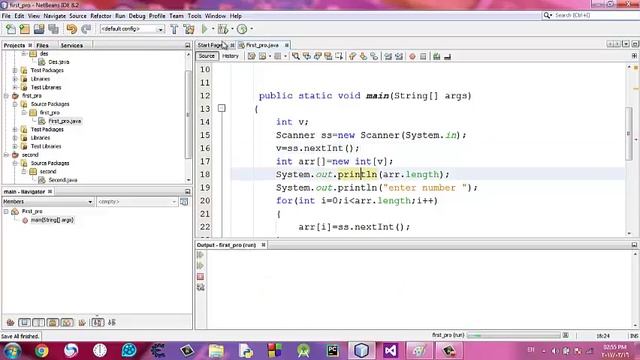Click the Debug Project toolbar icon

point(223,29)
